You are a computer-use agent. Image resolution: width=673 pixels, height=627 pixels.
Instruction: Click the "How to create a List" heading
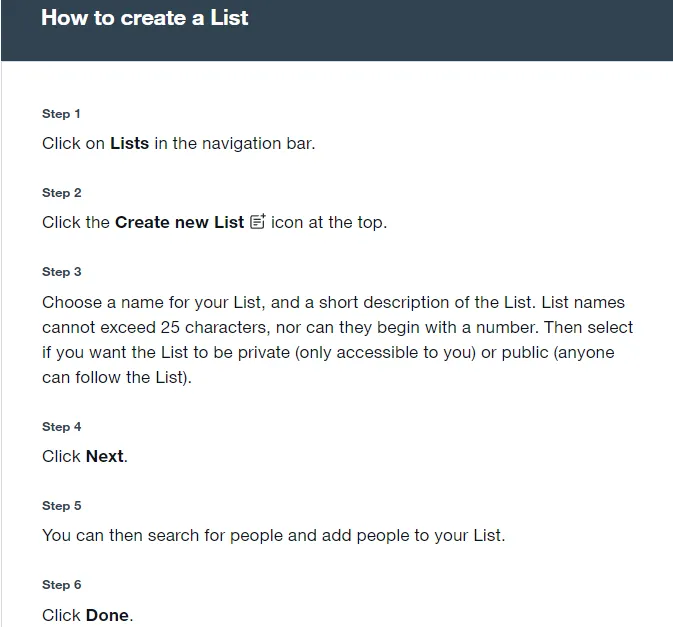tap(145, 18)
